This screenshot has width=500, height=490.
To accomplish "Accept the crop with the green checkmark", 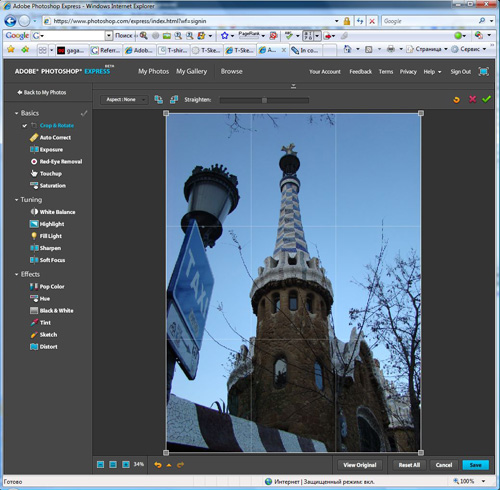I will (486, 99).
